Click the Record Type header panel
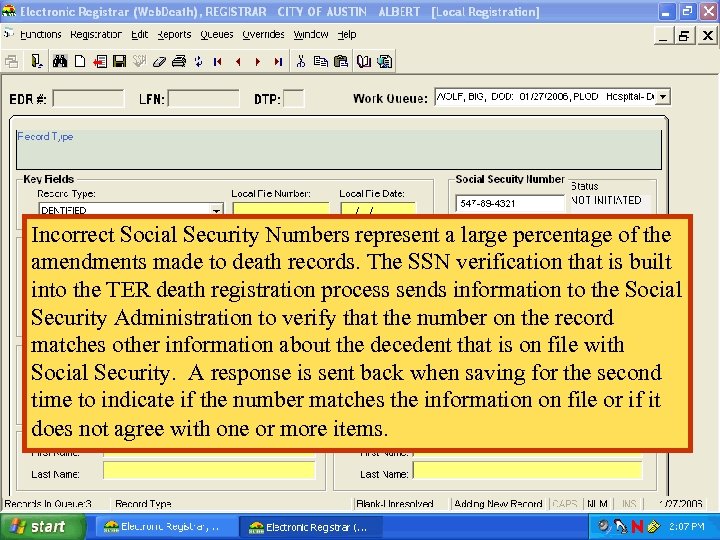 click(x=339, y=149)
